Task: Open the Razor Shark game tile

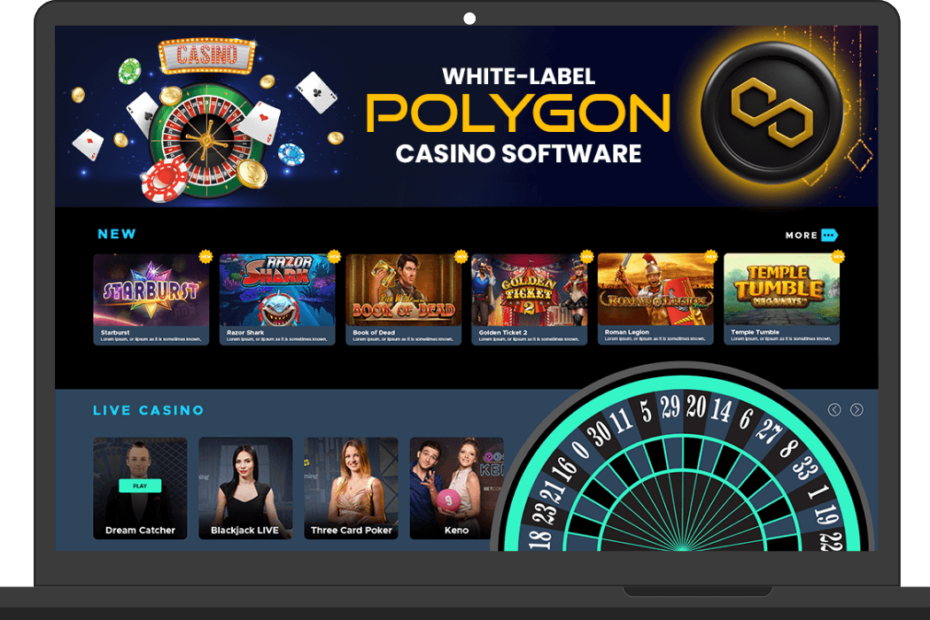Action: click(278, 299)
